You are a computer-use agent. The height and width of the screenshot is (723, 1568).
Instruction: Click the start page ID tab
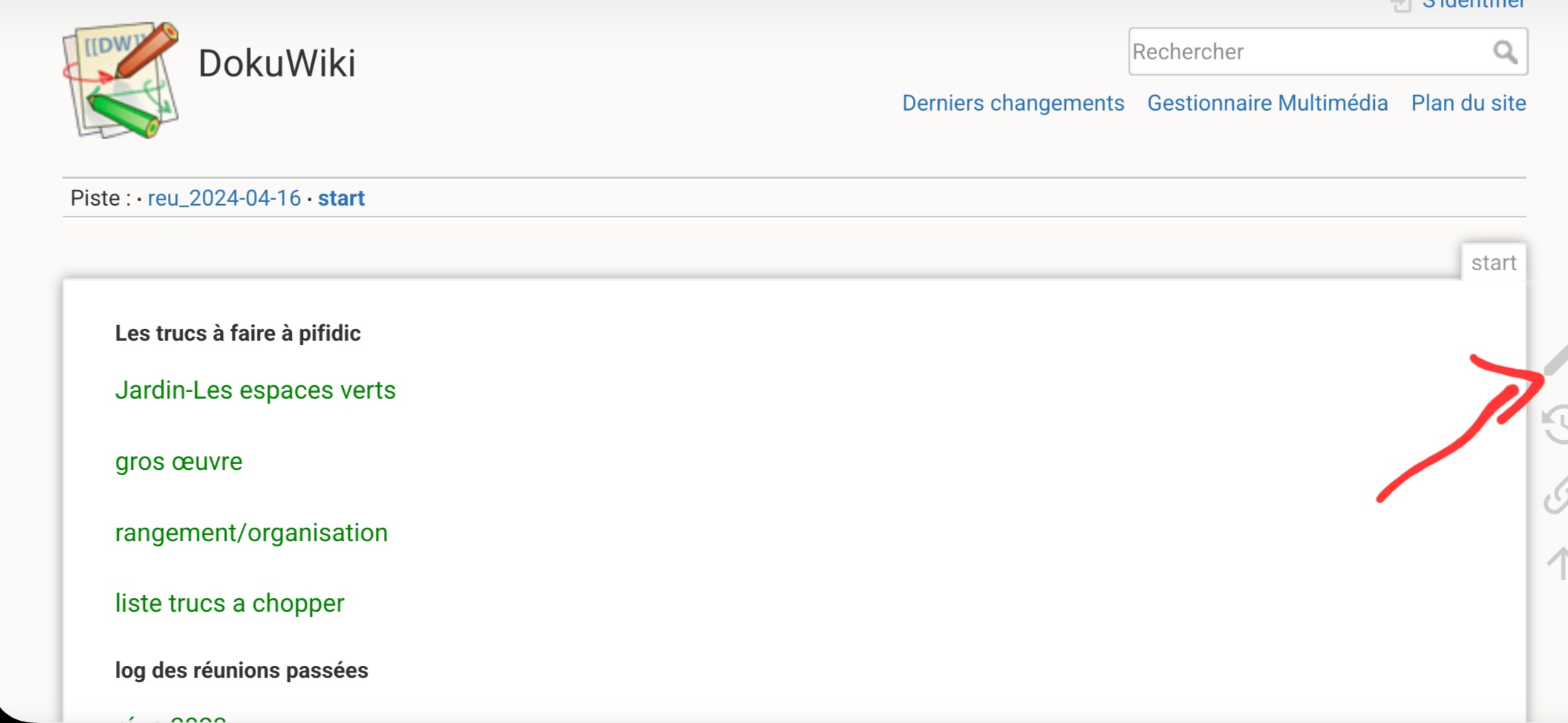[1493, 263]
